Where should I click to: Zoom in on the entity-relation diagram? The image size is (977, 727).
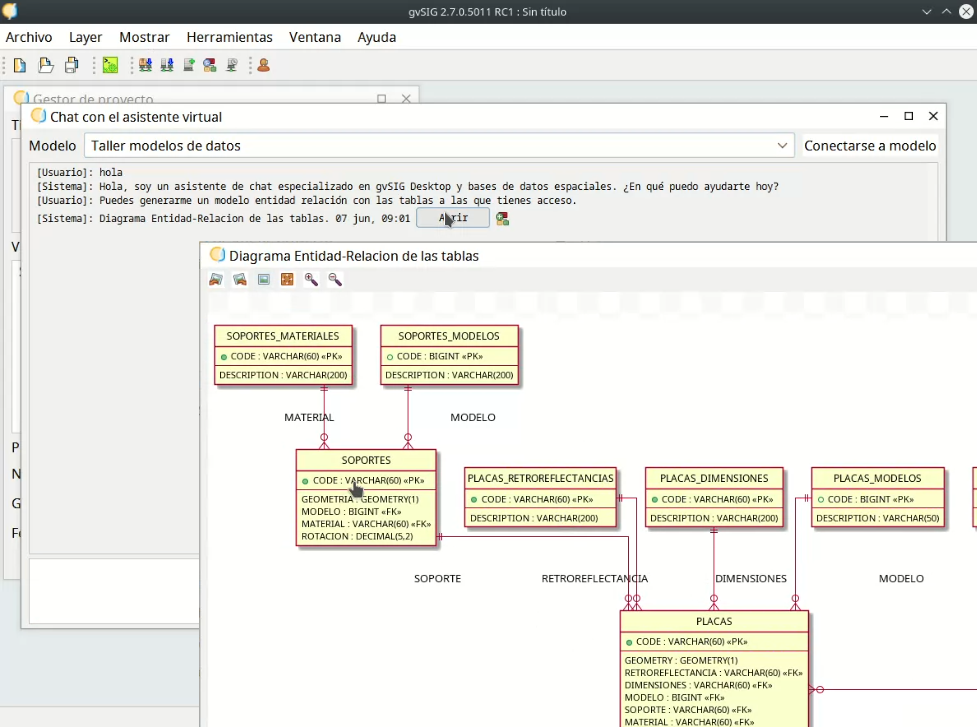[x=311, y=280]
